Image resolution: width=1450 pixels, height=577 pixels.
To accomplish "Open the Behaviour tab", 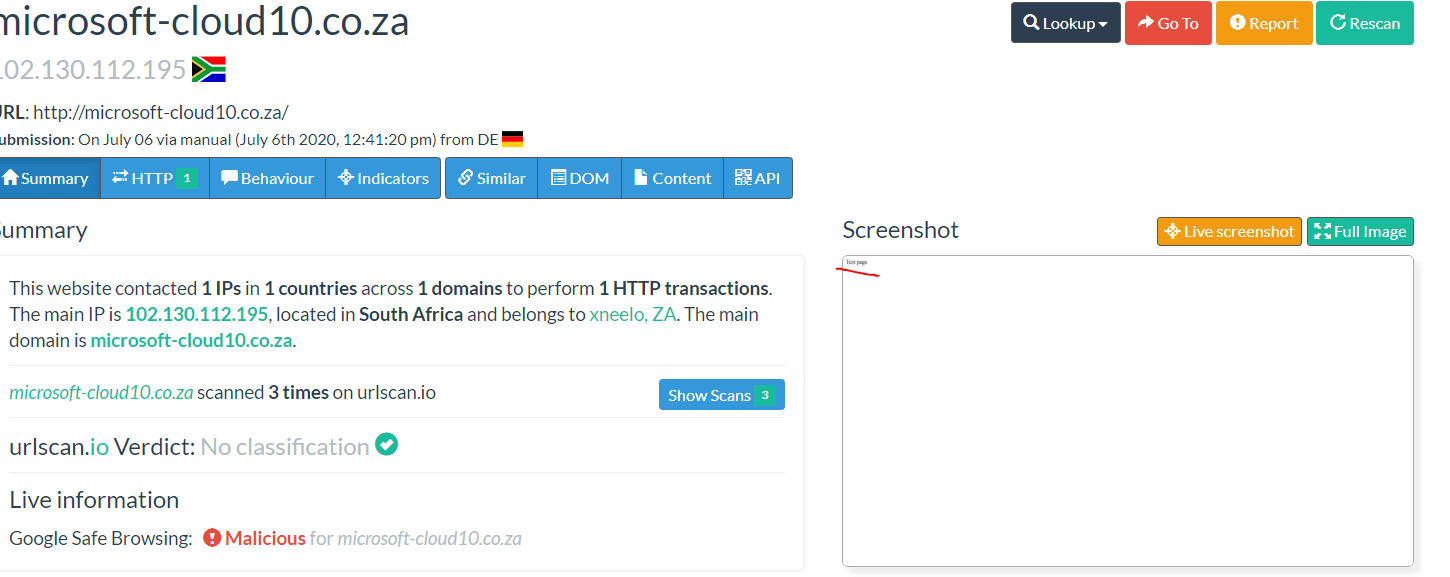I will [267, 177].
